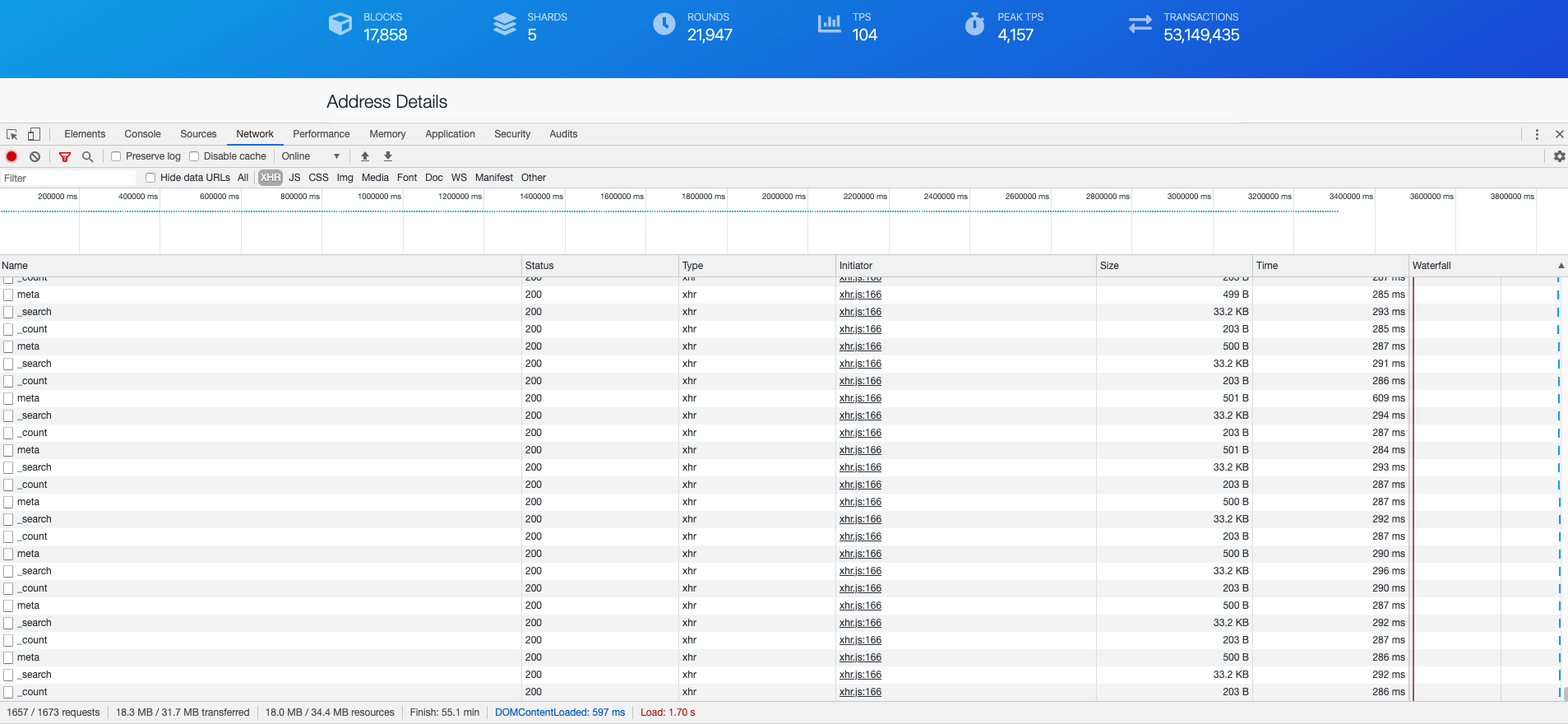
Task: Open the Sources tab
Action: click(x=198, y=134)
